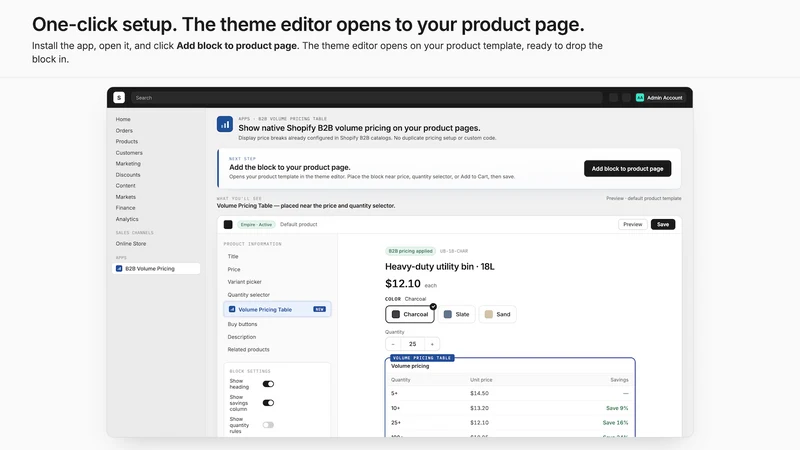800x450 pixels.
Task: Click the checkmark badge on Charcoal swatch
Action: [x=433, y=307]
